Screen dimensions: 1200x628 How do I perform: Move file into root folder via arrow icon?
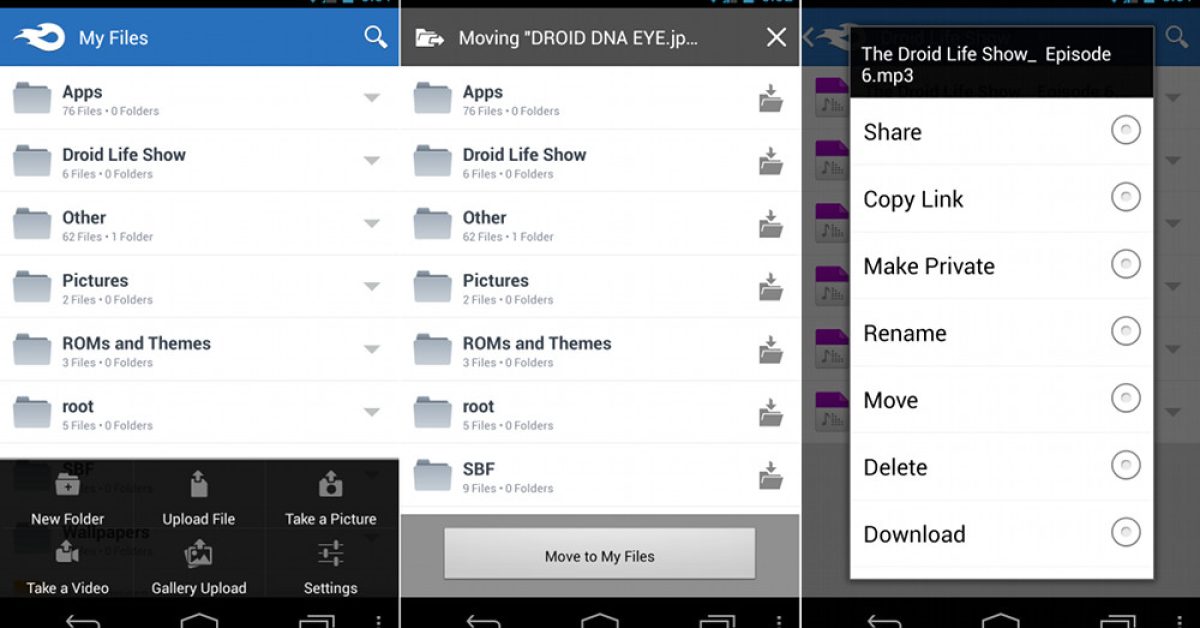coord(770,413)
